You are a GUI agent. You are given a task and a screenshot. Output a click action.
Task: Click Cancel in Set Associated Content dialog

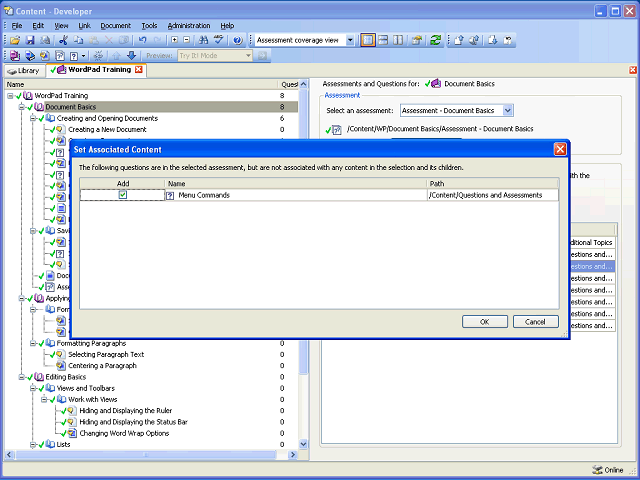pyautogui.click(x=536, y=322)
